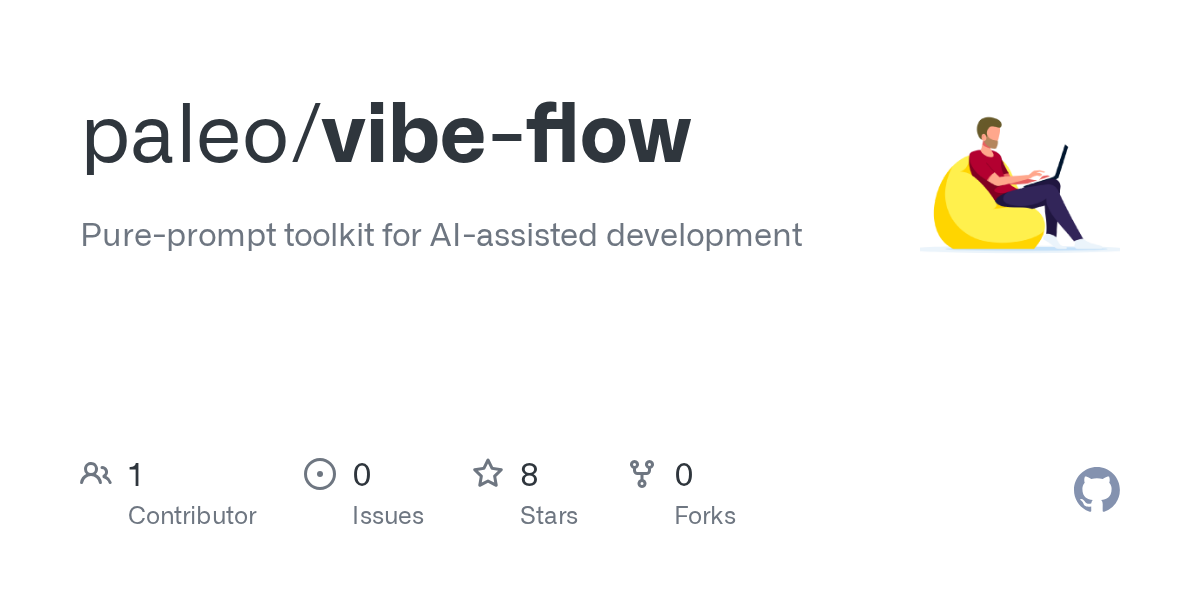1200x600 pixels.
Task: Click the star icon beside Stars
Action: [x=487, y=473]
